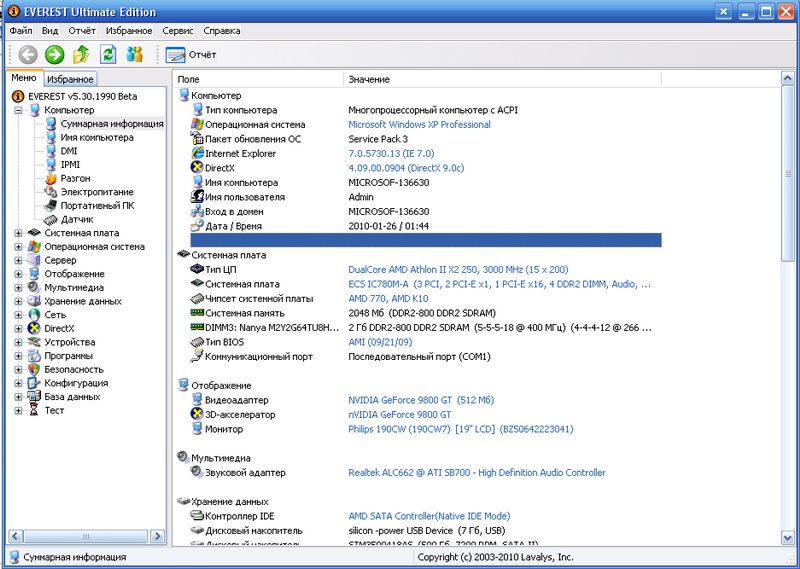
Task: Click the Тест hourglass icon in tree
Action: (35, 410)
